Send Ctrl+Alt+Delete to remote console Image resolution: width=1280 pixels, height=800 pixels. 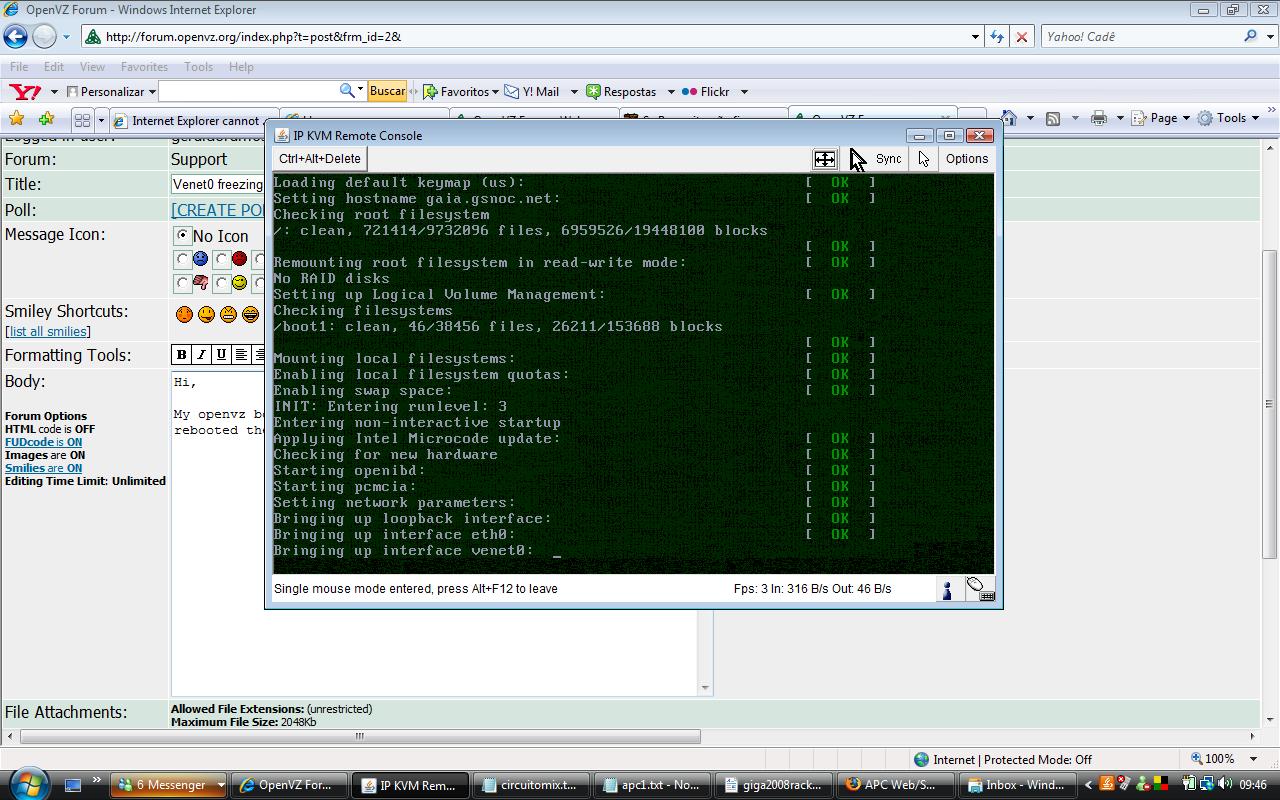point(319,159)
